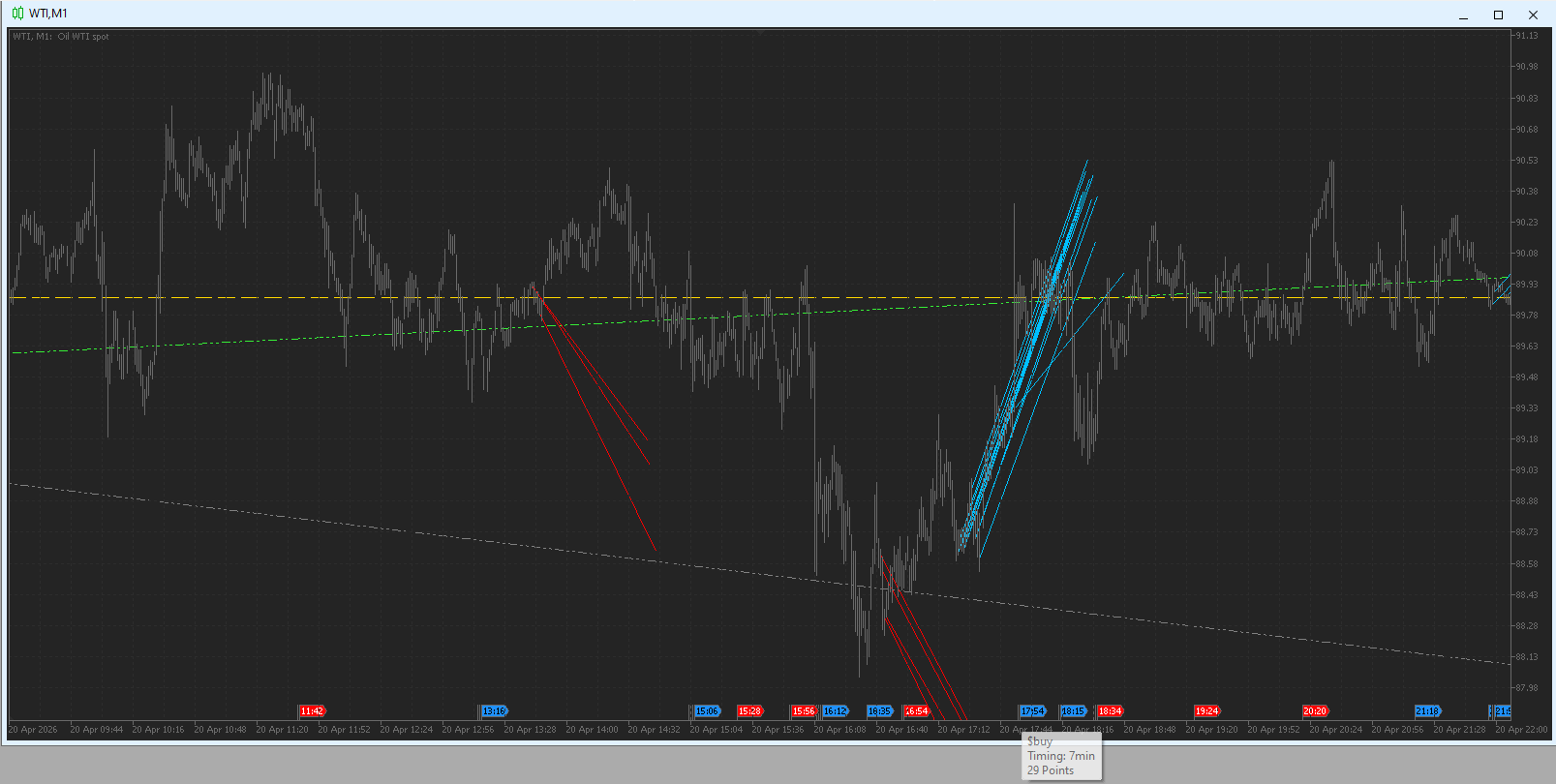Select the blue 13:18 time marker
Viewport: 1556px width, 784px height.
click(x=494, y=711)
